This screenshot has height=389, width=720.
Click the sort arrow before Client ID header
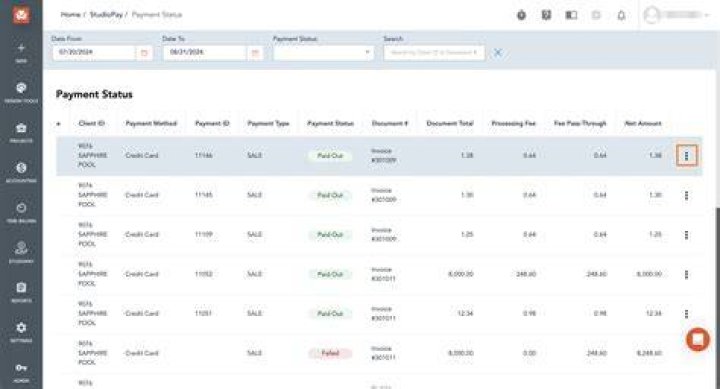point(58,124)
